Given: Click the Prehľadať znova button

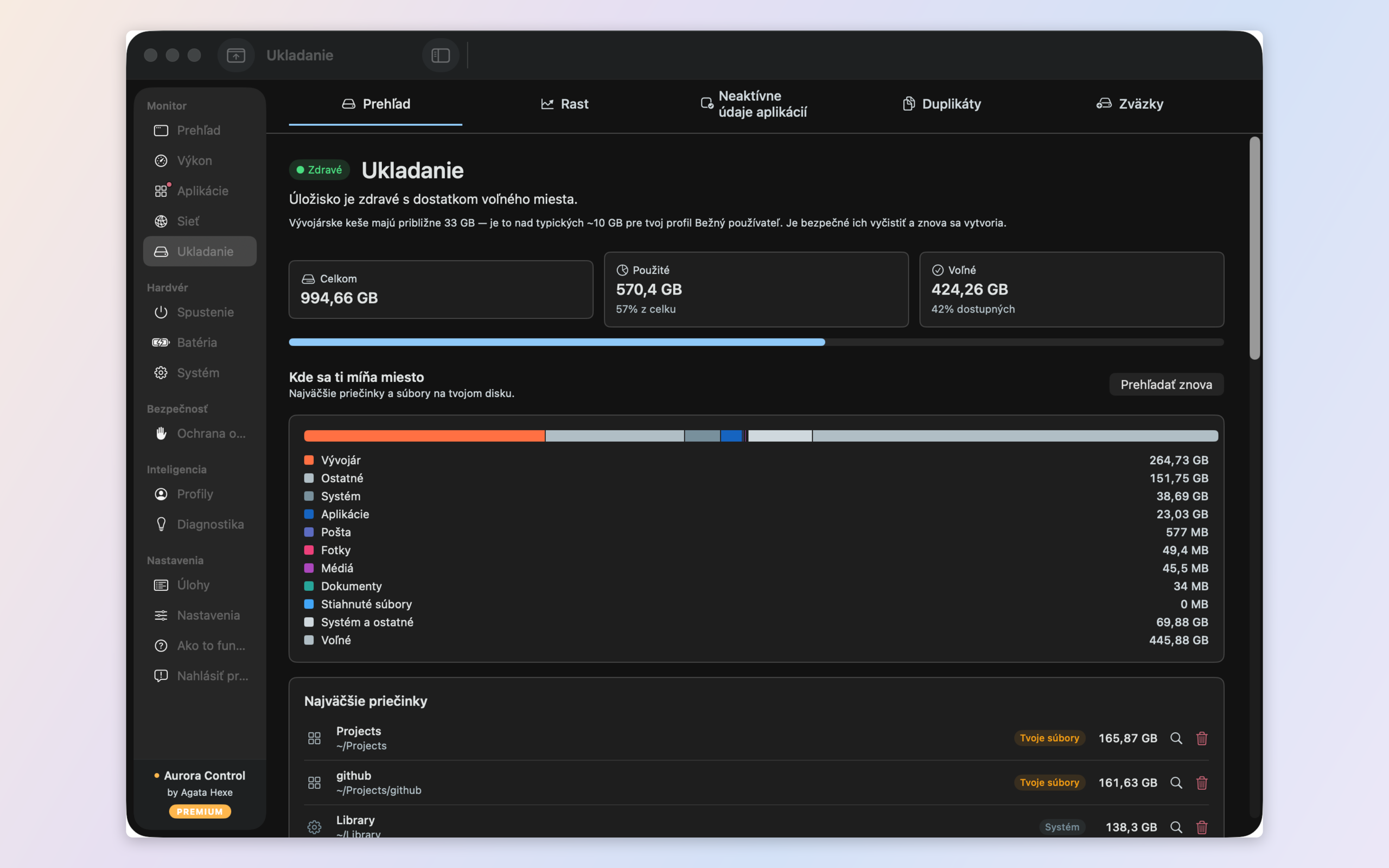Looking at the screenshot, I should point(1167,385).
